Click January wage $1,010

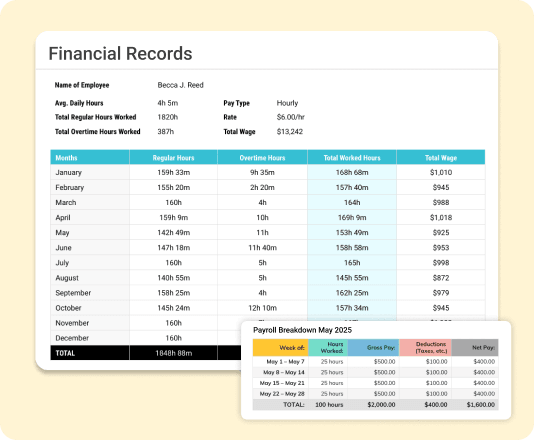coord(441,172)
